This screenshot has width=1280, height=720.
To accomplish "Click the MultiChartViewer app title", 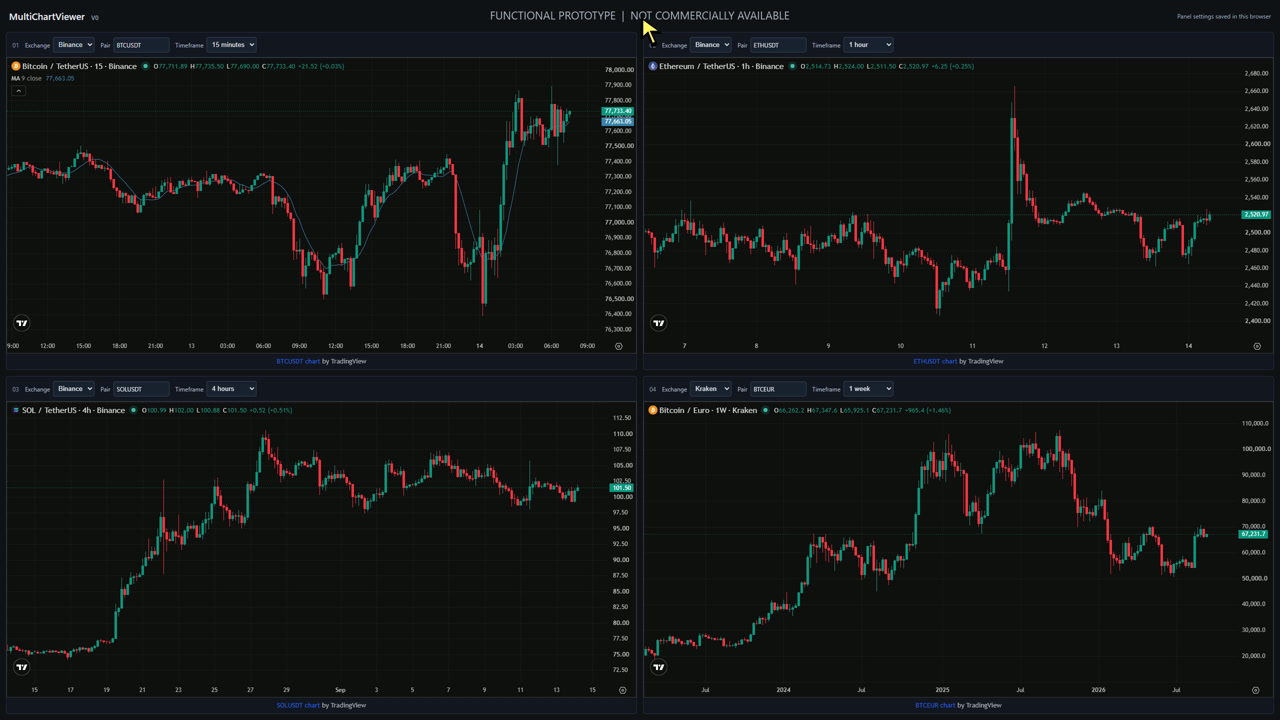I will tap(47, 17).
